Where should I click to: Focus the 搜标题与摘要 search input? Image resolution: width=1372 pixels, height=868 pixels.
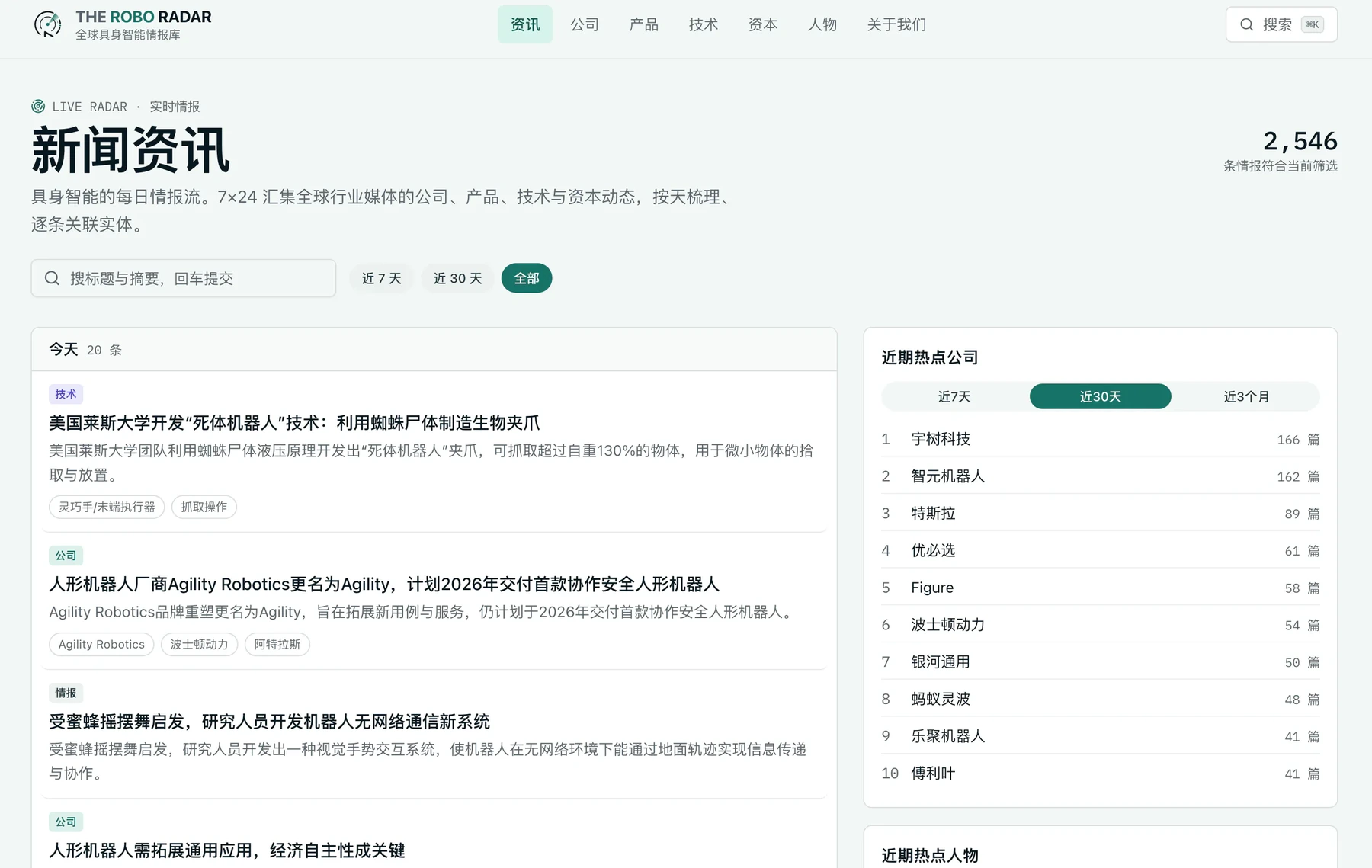(x=184, y=278)
